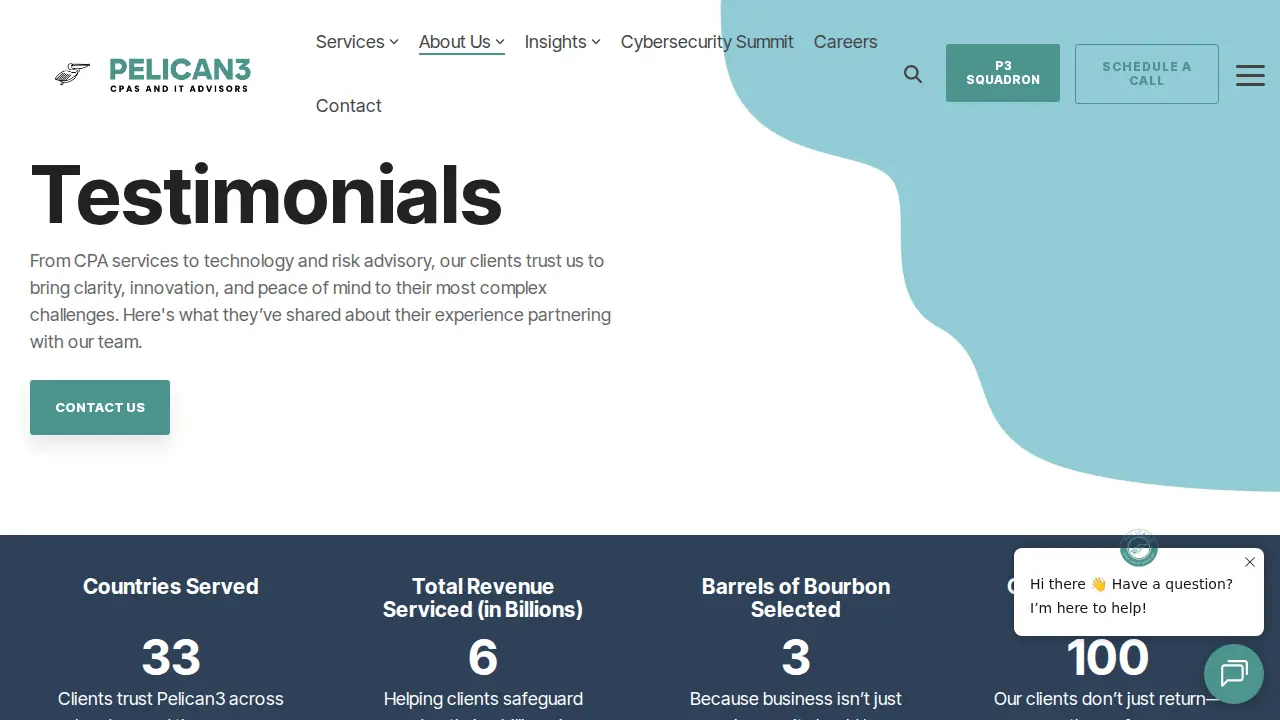Expand the Insights dropdown menu
The image size is (1280, 720).
point(562,42)
